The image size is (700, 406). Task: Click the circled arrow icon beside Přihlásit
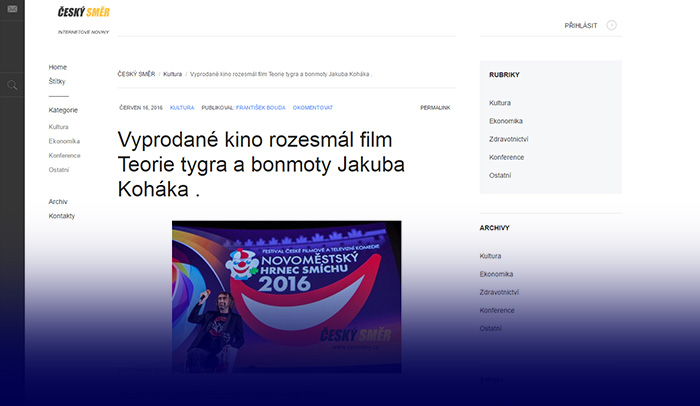pyautogui.click(x=612, y=25)
